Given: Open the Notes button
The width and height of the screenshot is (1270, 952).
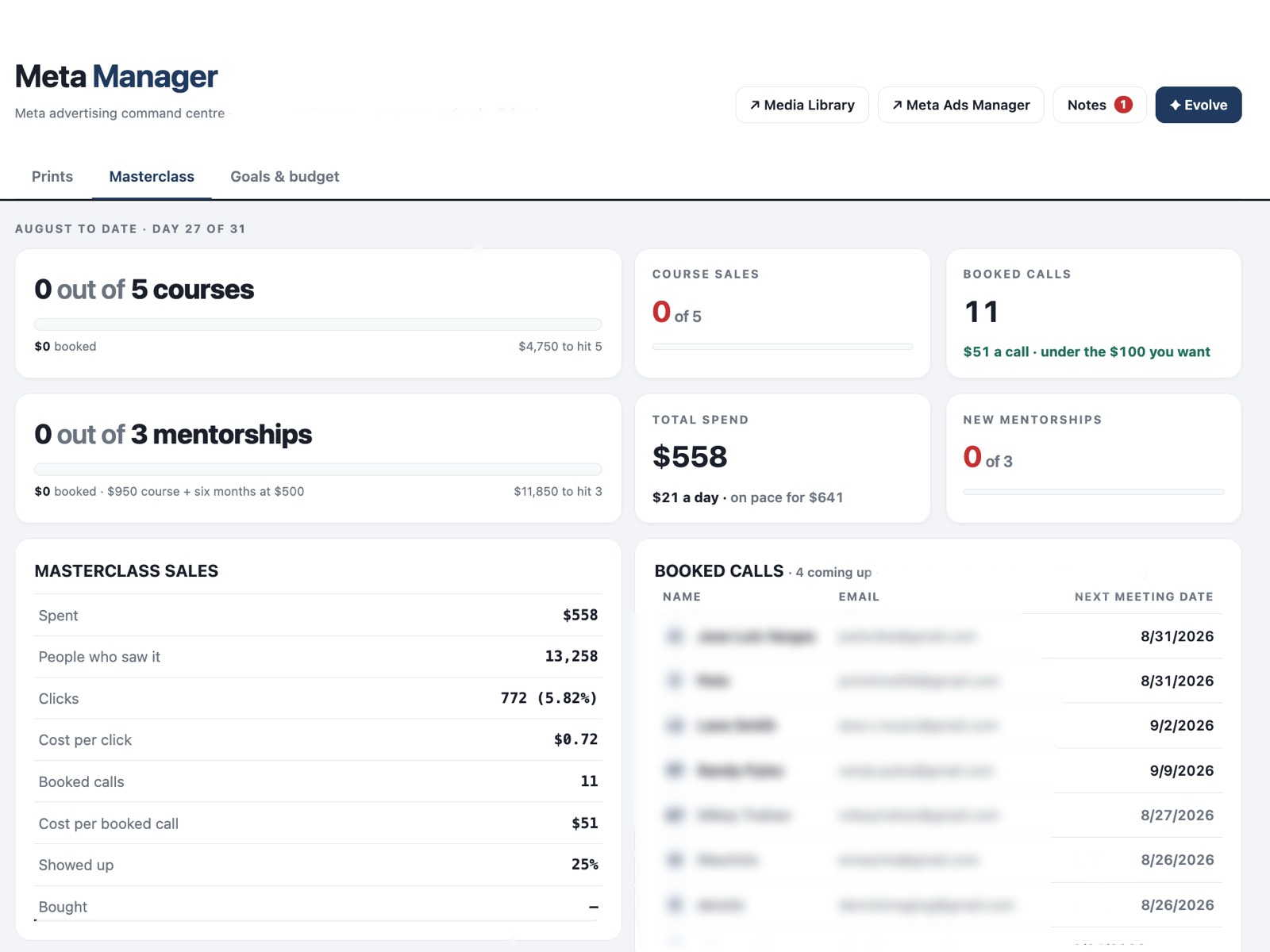Looking at the screenshot, I should tap(1099, 105).
